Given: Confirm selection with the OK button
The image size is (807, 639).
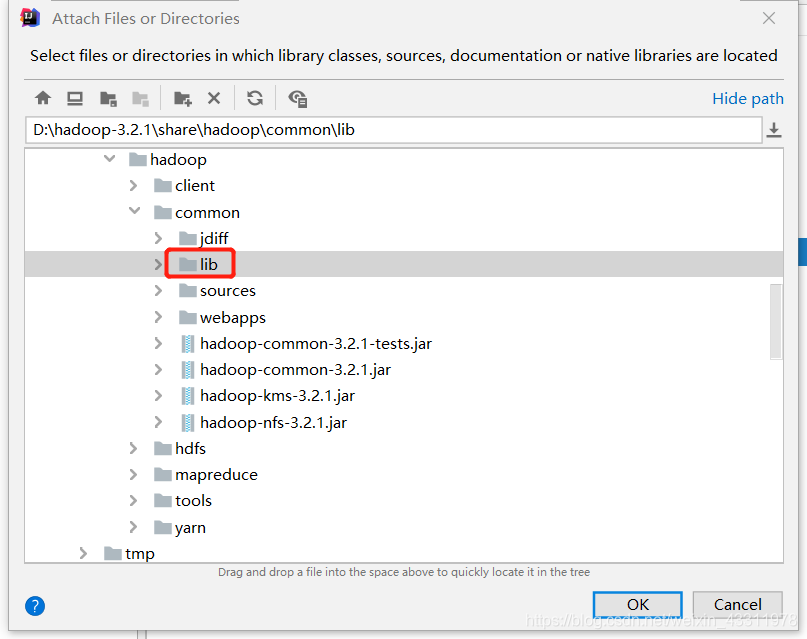Looking at the screenshot, I should [638, 604].
